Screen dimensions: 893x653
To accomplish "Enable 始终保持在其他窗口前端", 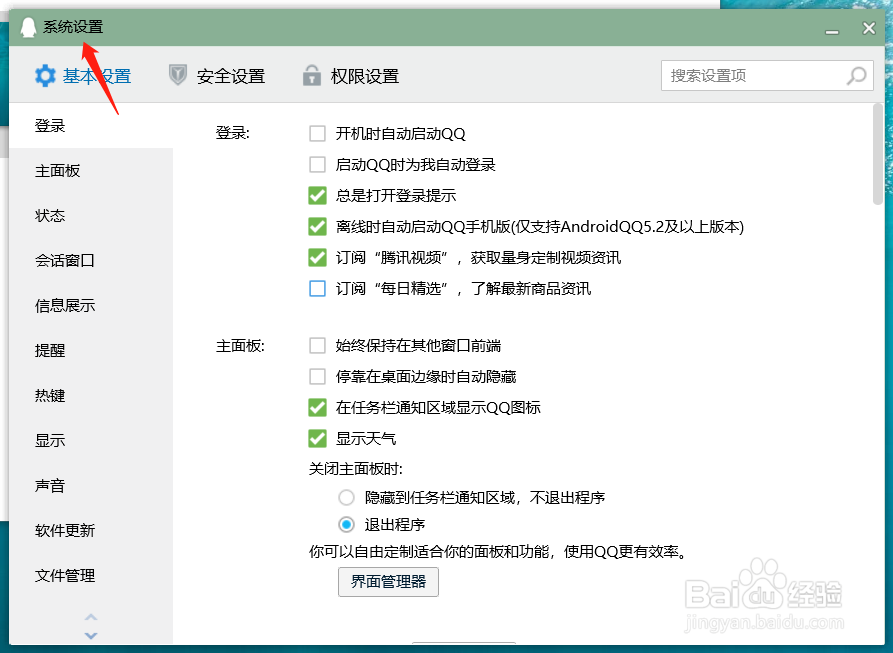I will [317, 346].
